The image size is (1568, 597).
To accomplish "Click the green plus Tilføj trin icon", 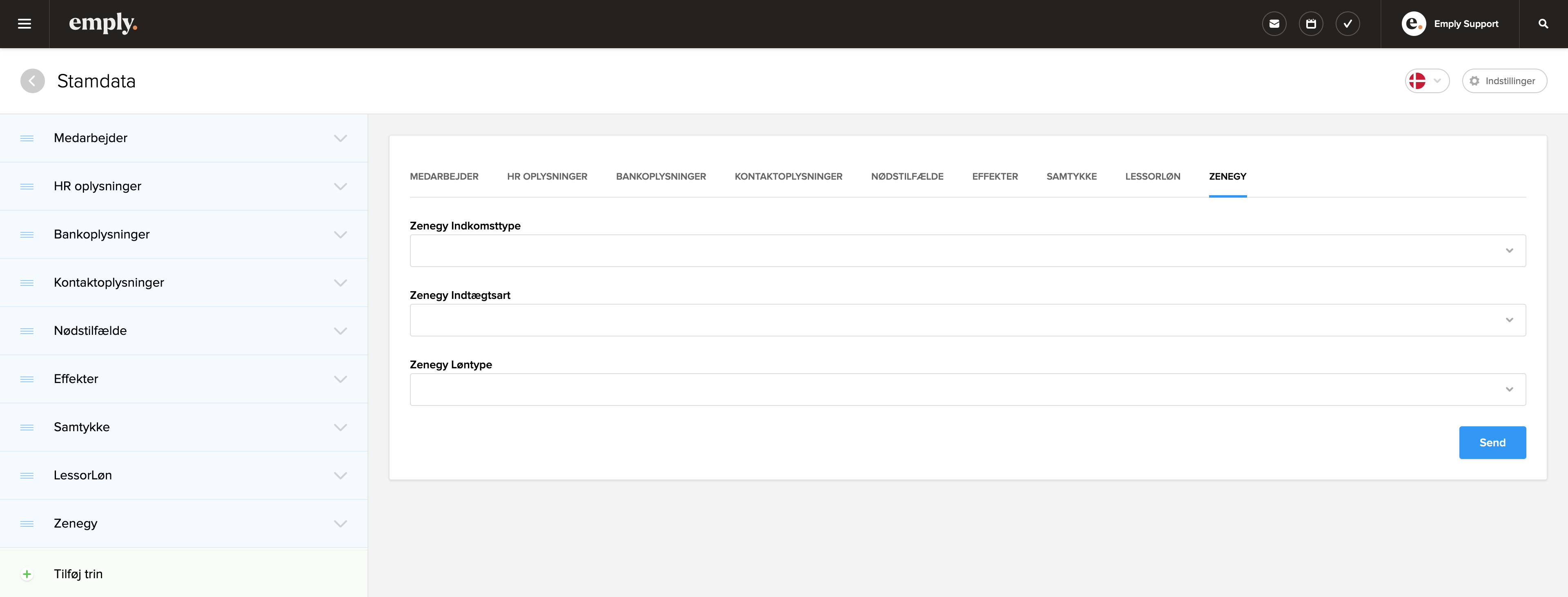I will point(27,574).
